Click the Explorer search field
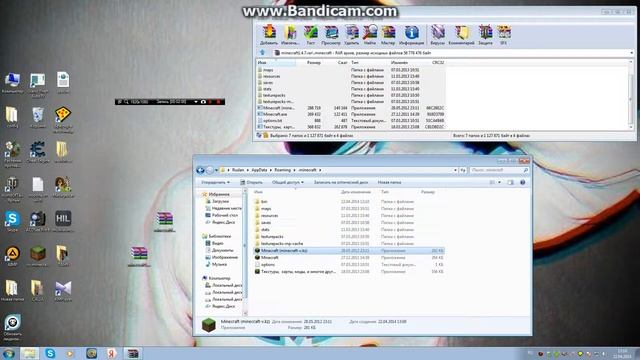Image resolution: width=640 pixels, height=360 pixels. click(x=499, y=170)
